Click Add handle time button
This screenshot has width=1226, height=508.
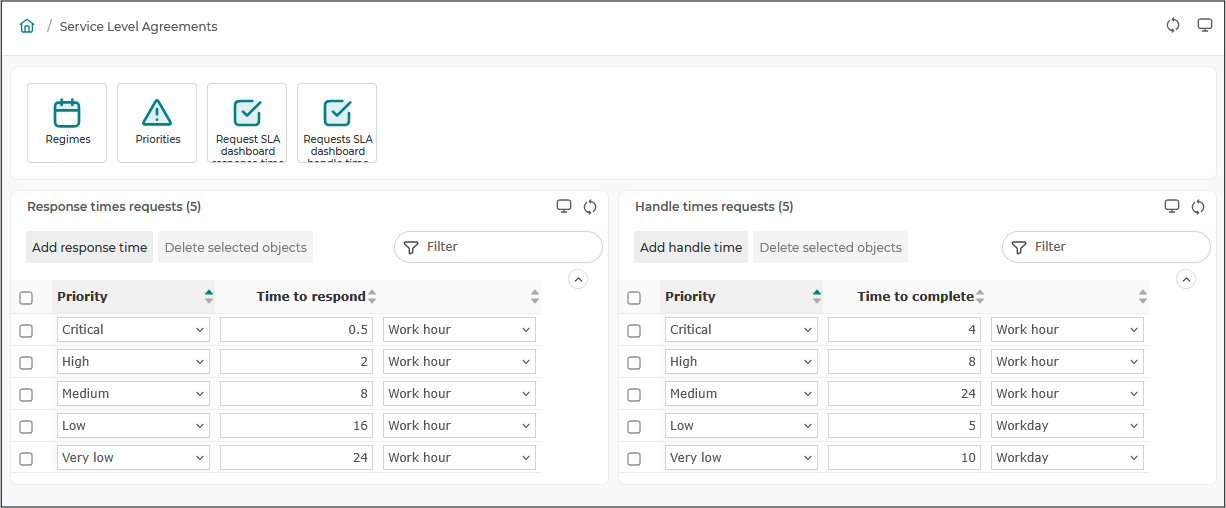(691, 247)
